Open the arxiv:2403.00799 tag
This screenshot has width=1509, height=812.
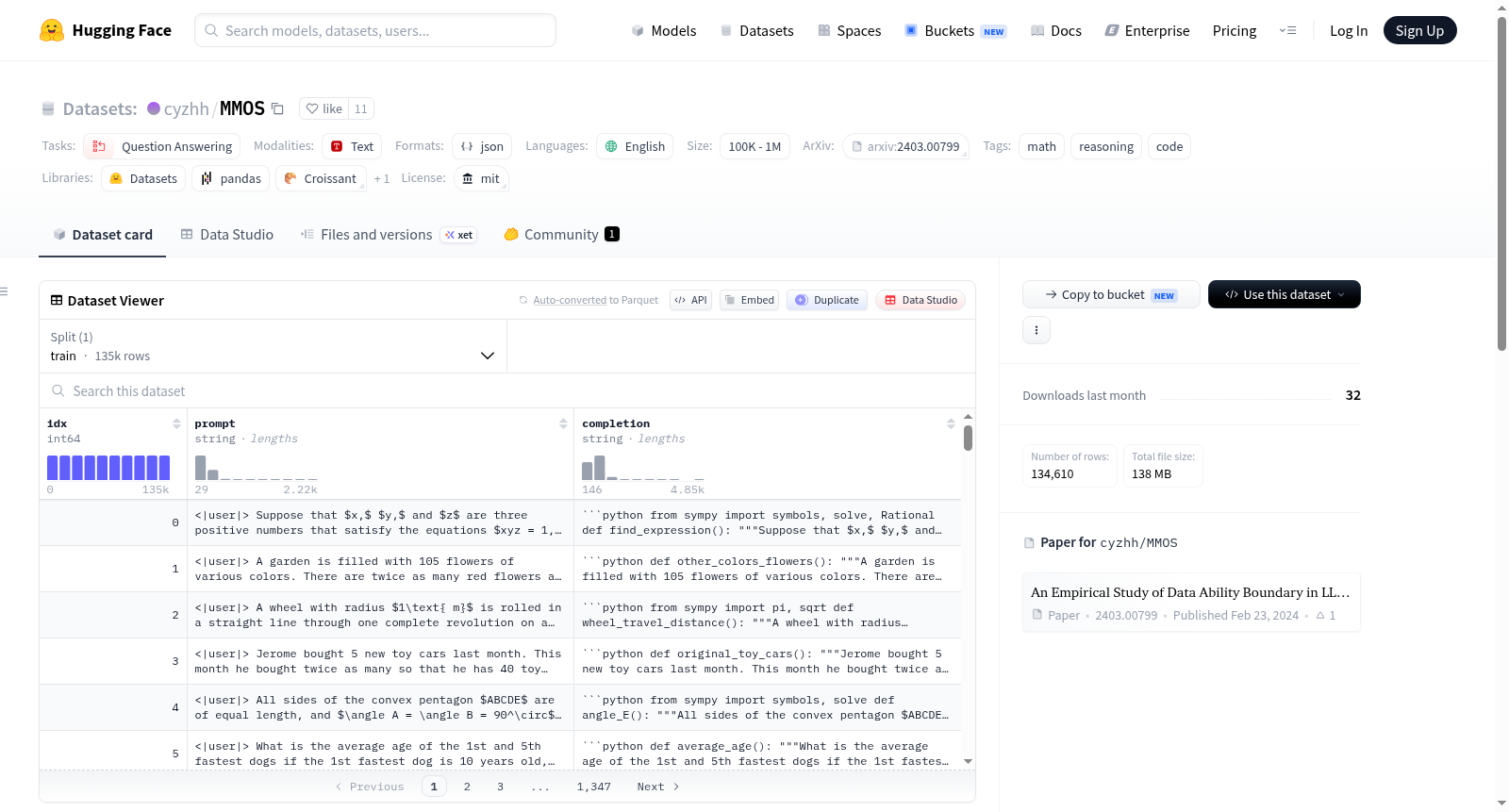(905, 146)
